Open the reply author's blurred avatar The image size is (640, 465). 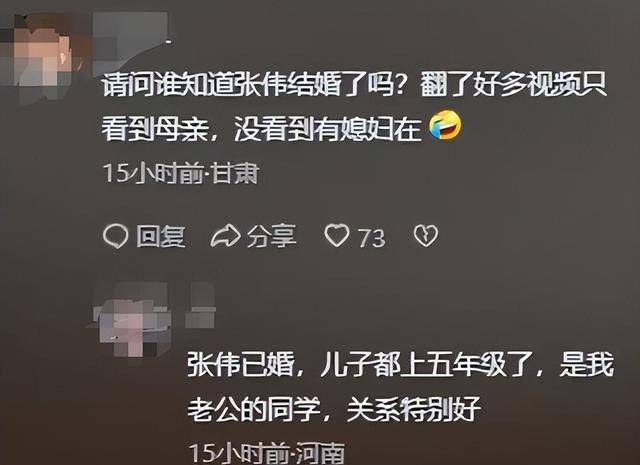pyautogui.click(x=130, y=320)
